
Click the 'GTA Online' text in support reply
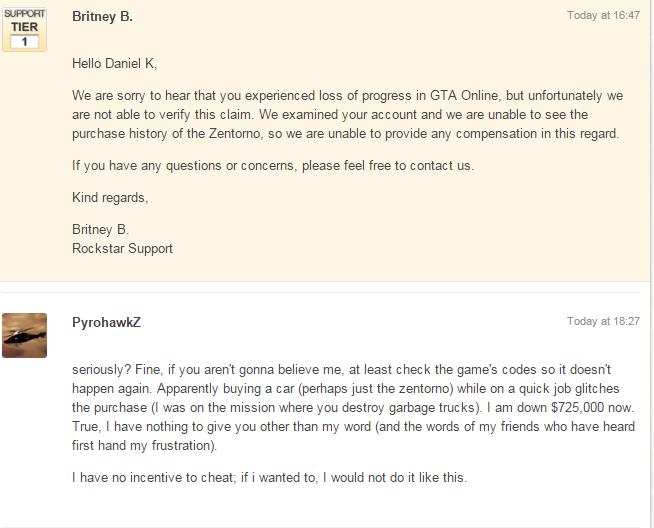click(x=464, y=96)
